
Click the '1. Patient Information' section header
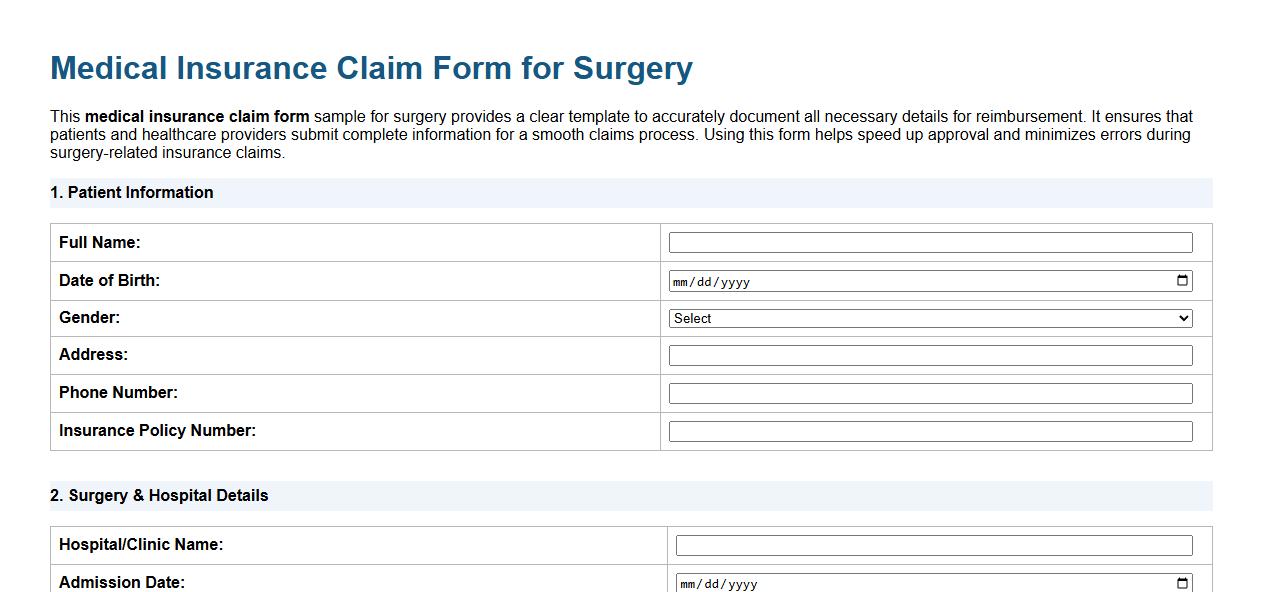coord(131,192)
